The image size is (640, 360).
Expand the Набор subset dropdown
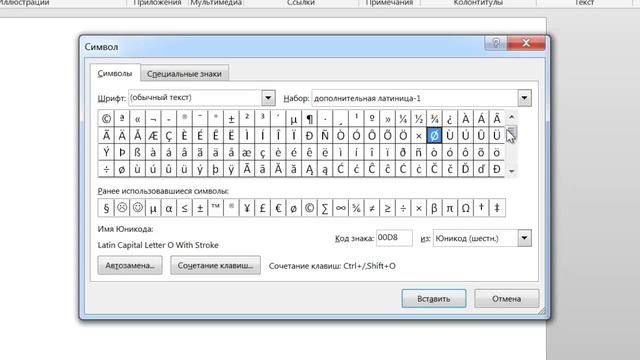tap(524, 98)
